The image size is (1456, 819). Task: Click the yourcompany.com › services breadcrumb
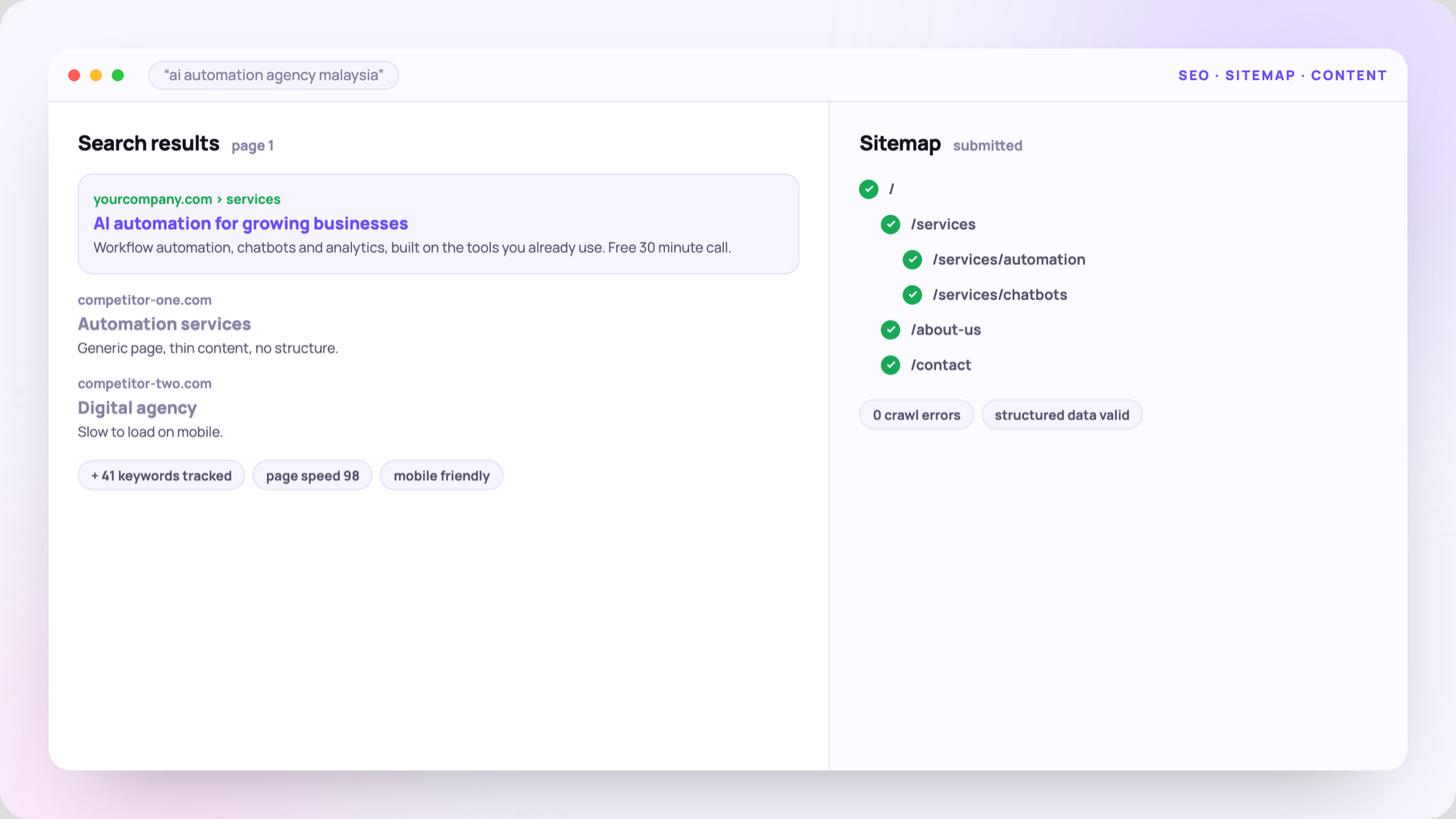point(187,199)
